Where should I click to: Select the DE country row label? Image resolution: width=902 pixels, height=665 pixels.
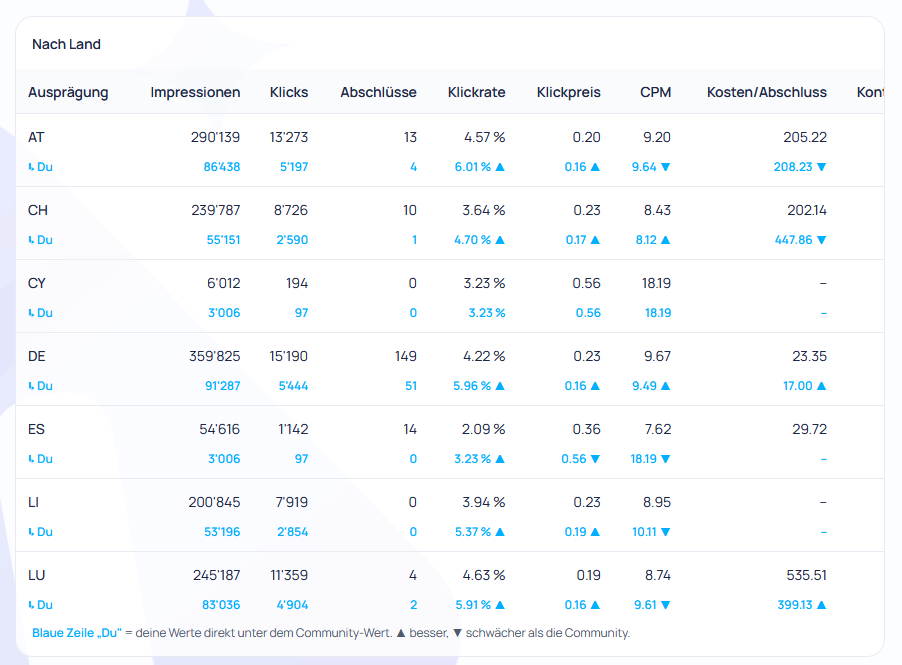36,357
